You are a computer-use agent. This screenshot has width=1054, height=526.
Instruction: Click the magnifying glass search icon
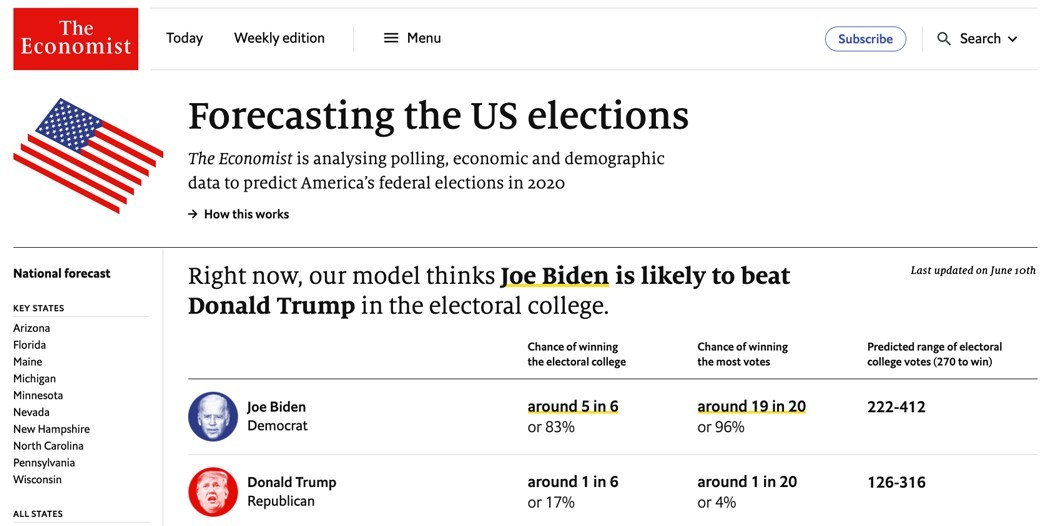(x=944, y=39)
